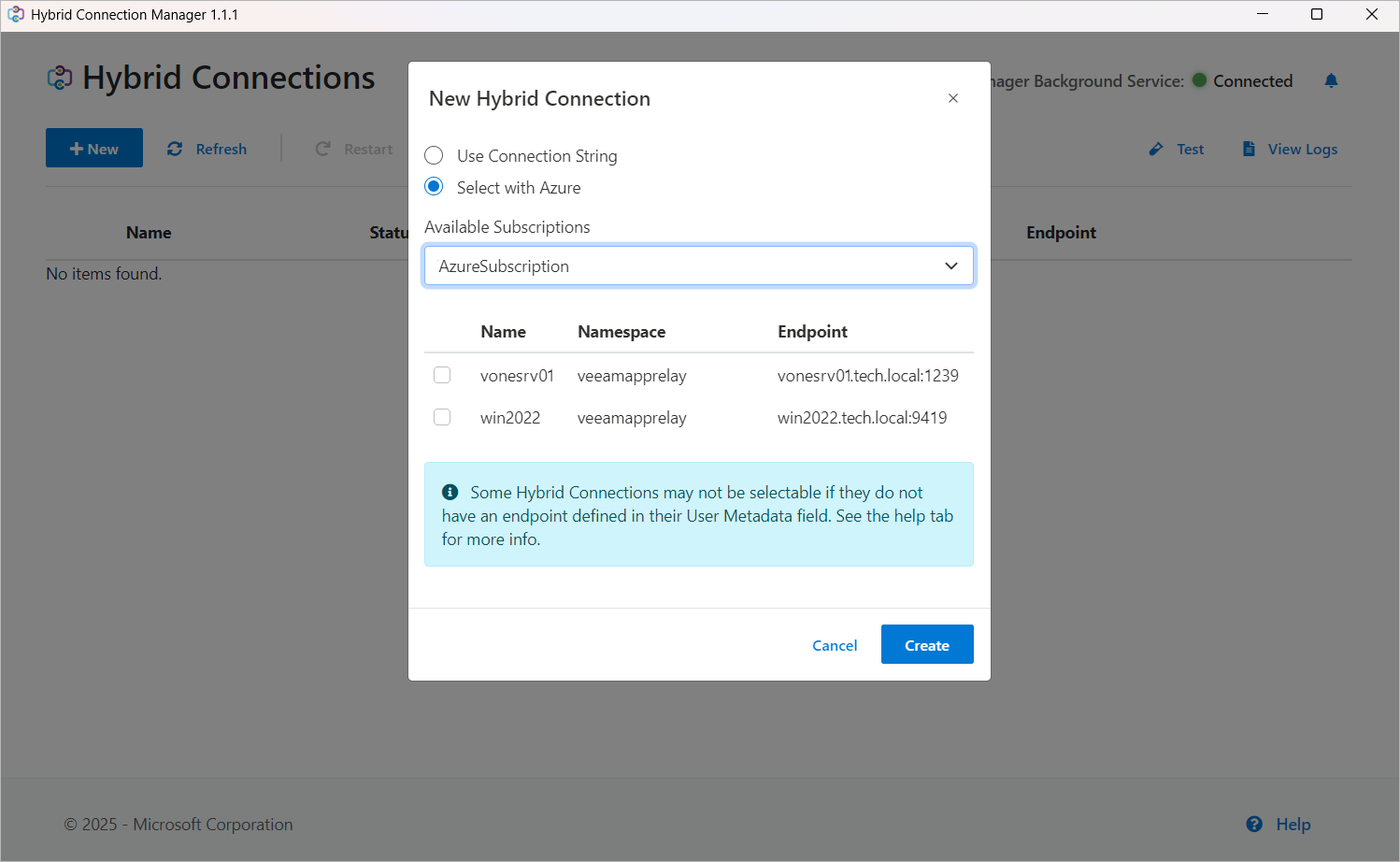Select the Use Connection String option
Viewport: 1400px width, 862px height.
(434, 155)
